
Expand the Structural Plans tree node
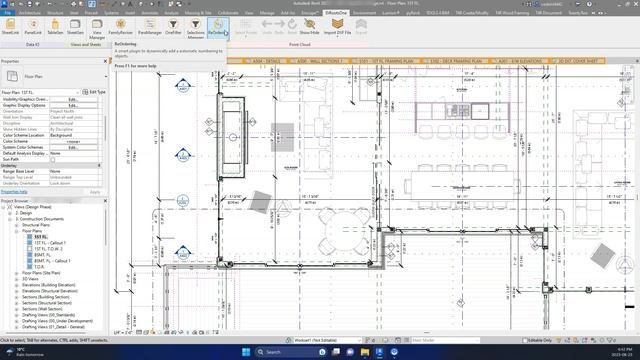pos(17,225)
